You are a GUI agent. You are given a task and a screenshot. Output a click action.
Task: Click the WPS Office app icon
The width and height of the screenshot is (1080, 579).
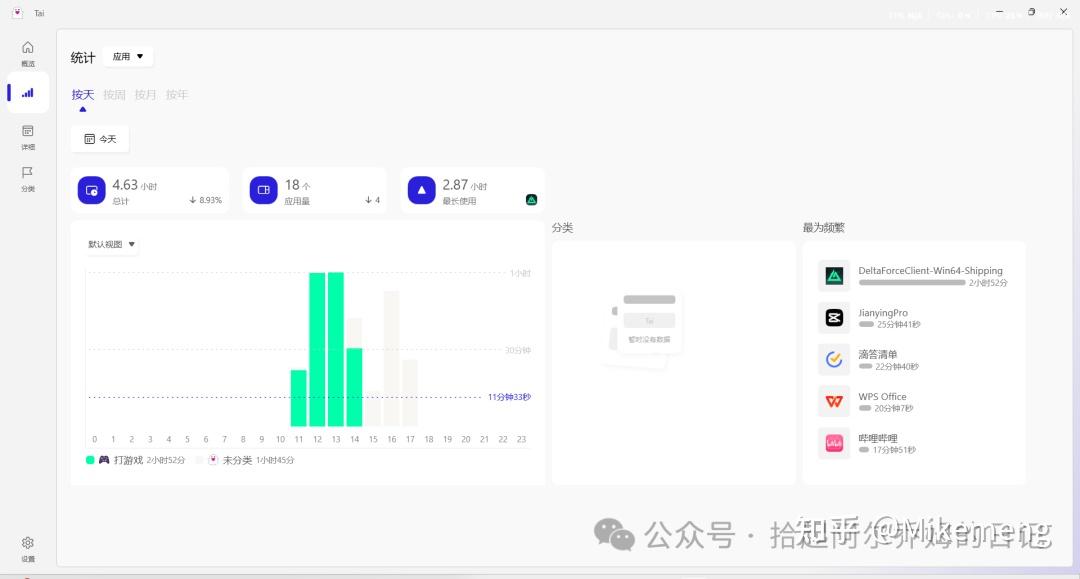point(834,401)
